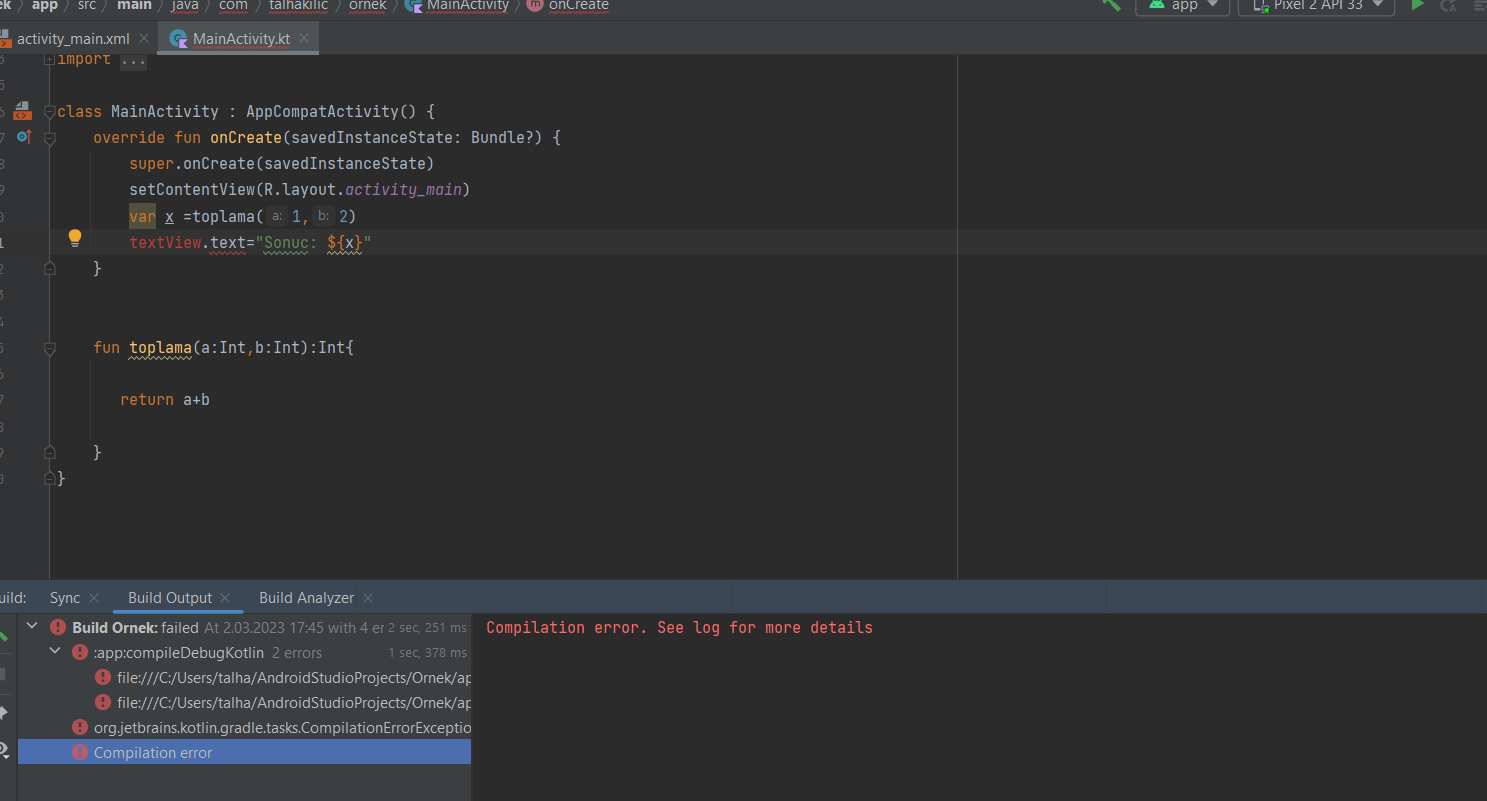Screen dimensions: 1487x801
Task: Open the app run configuration dropdown
Action: pyautogui.click(x=1182, y=6)
